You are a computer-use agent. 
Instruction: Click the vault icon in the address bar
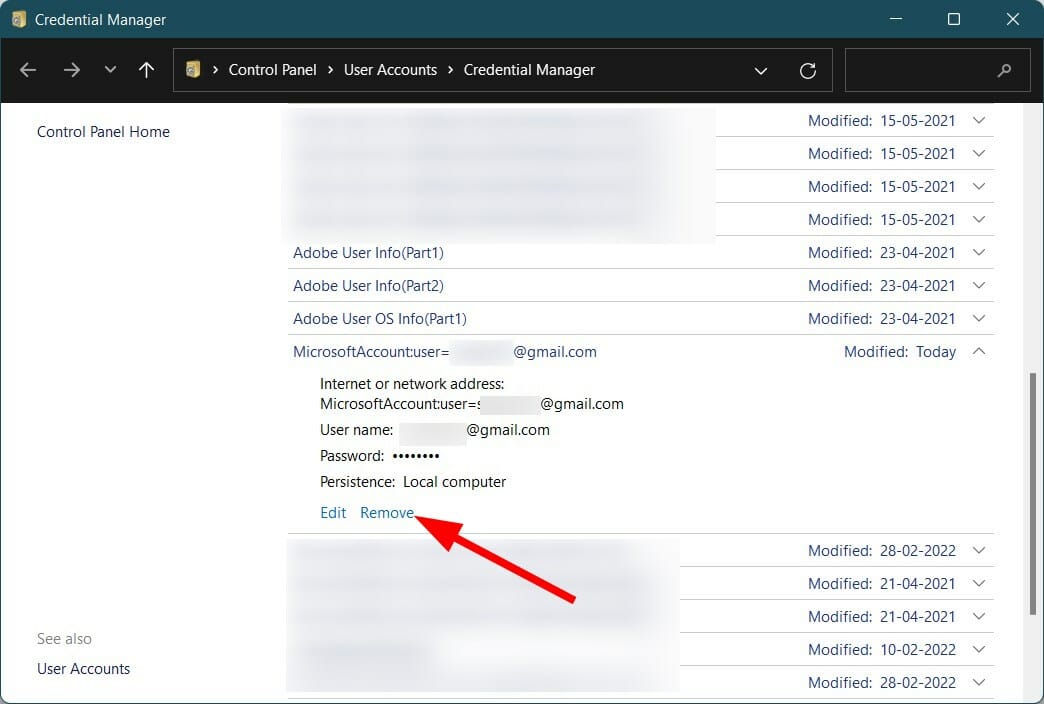click(193, 69)
